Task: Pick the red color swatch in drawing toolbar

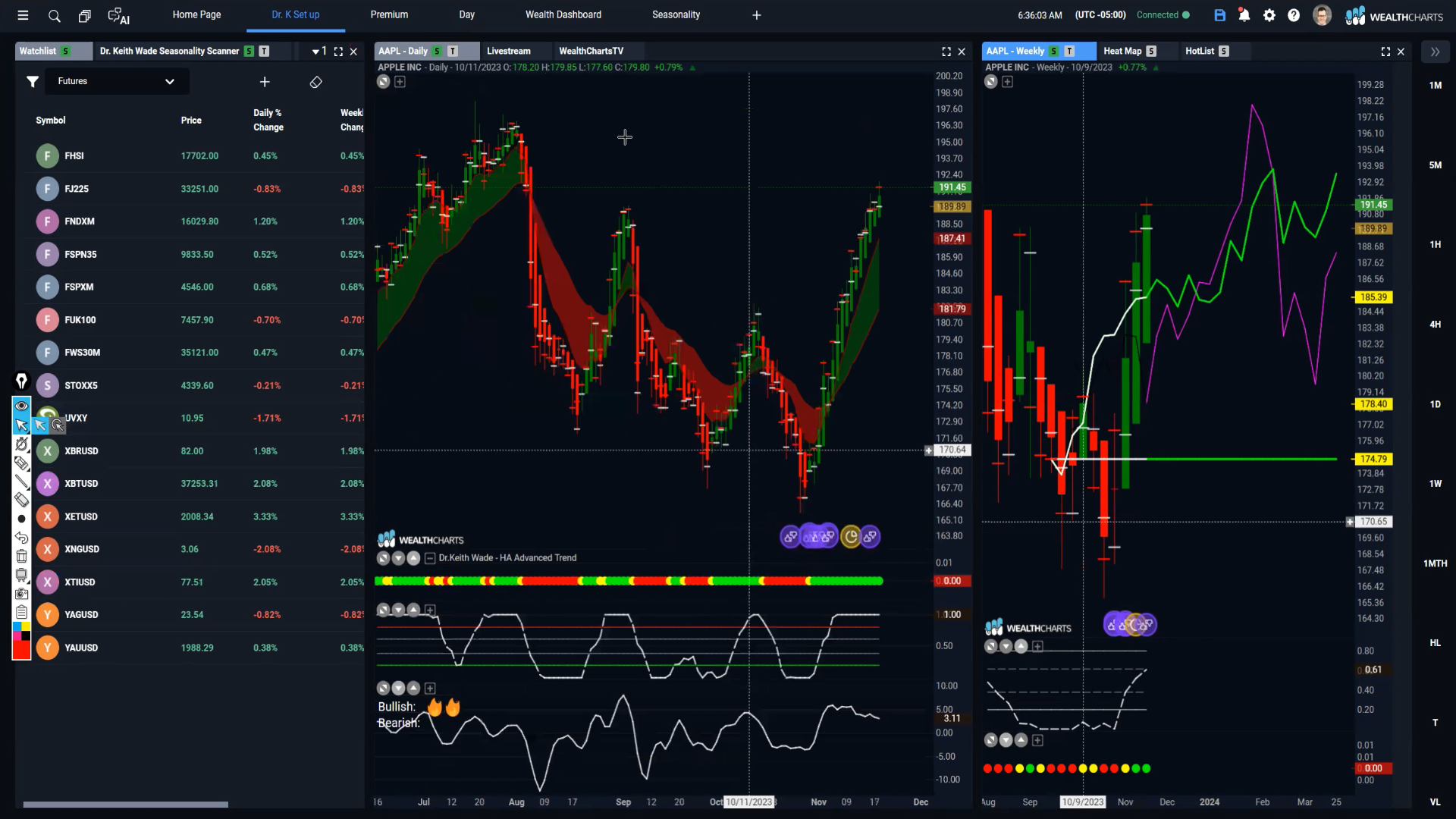Action: coord(21,650)
